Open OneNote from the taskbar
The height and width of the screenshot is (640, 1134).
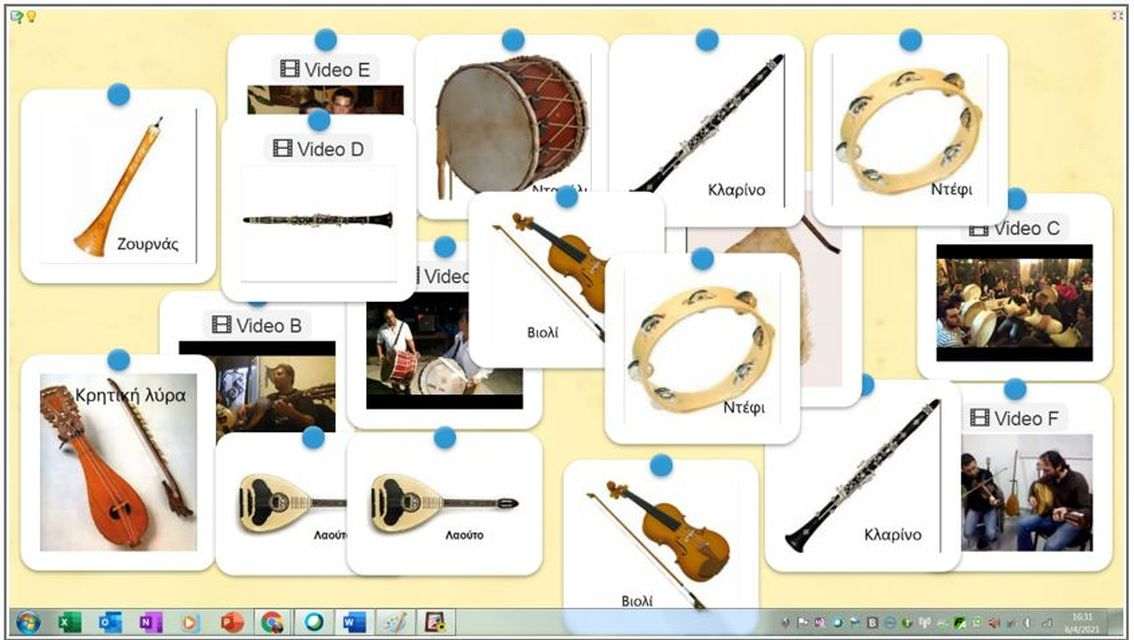coord(150,622)
